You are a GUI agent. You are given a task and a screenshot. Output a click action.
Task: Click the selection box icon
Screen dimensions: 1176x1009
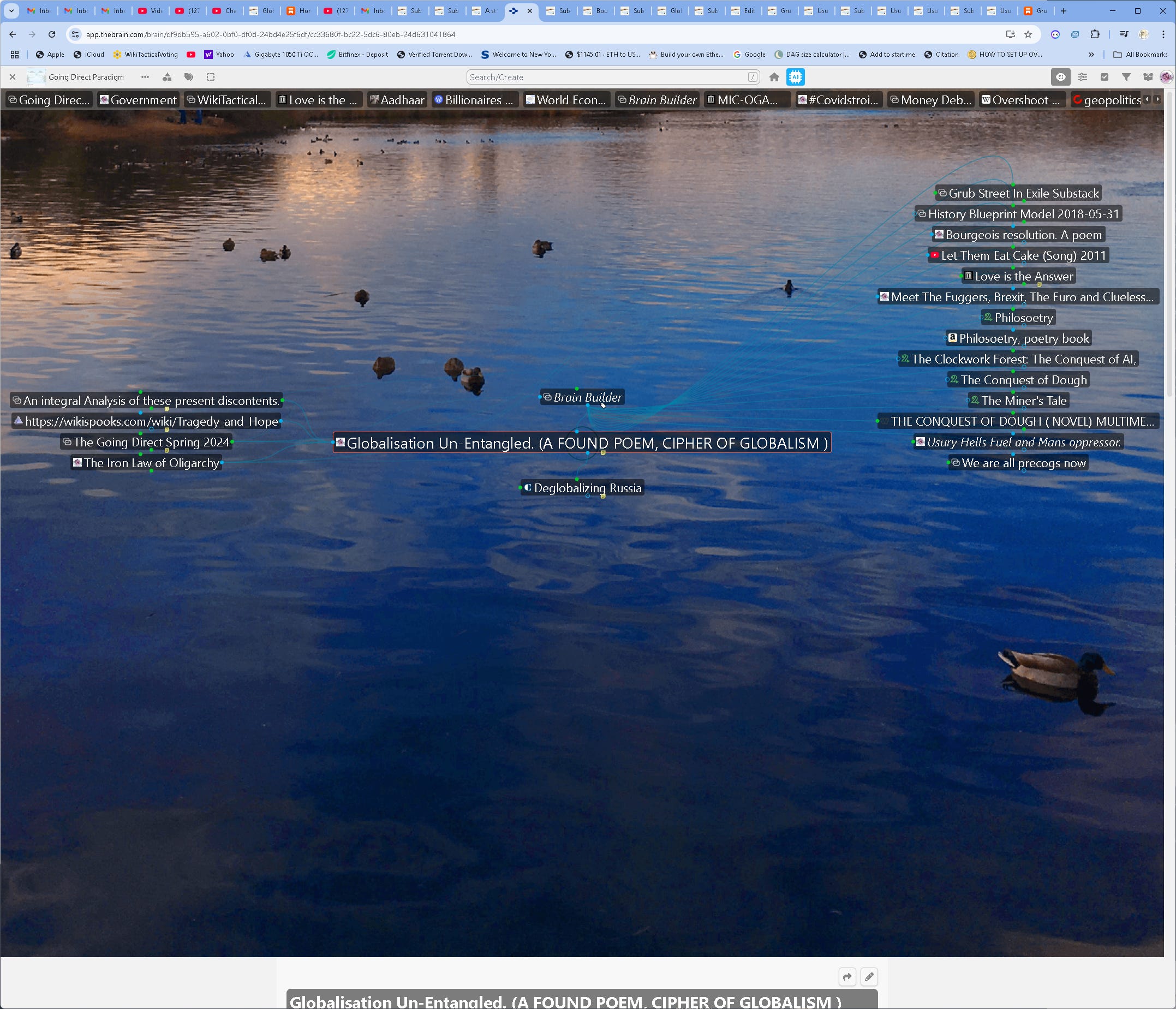(x=211, y=77)
